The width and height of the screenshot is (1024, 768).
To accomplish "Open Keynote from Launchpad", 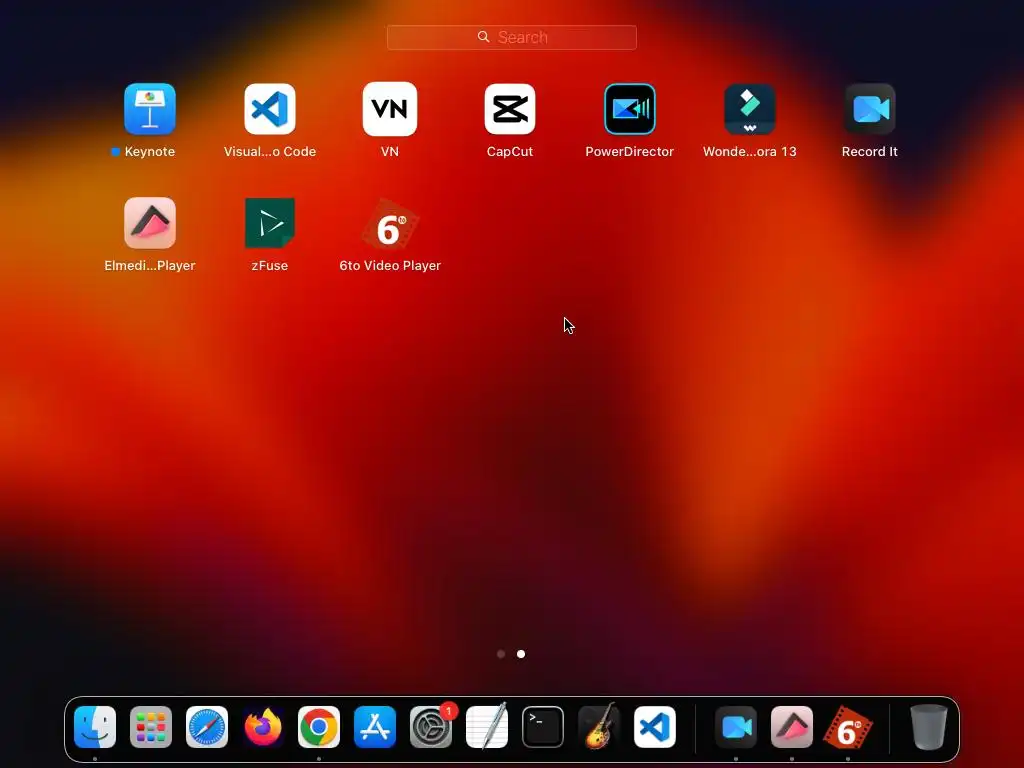I will [150, 108].
